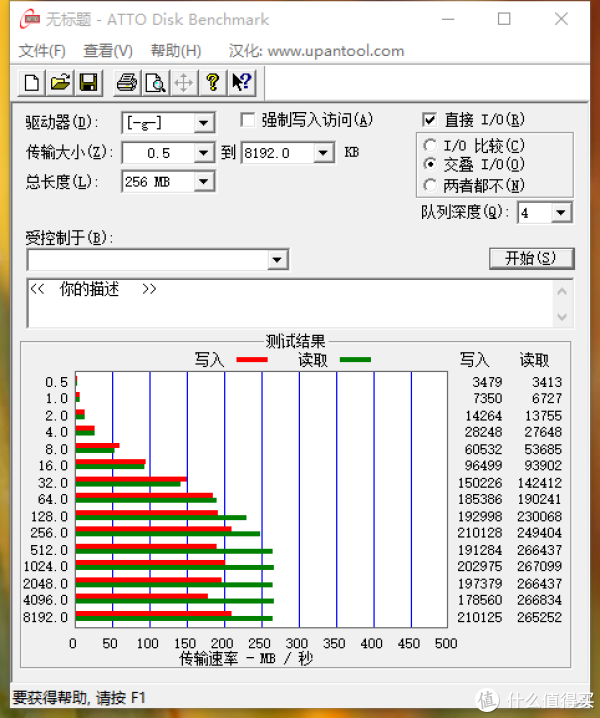Click description box scroll up arrow
600x718 pixels.
(x=562, y=291)
